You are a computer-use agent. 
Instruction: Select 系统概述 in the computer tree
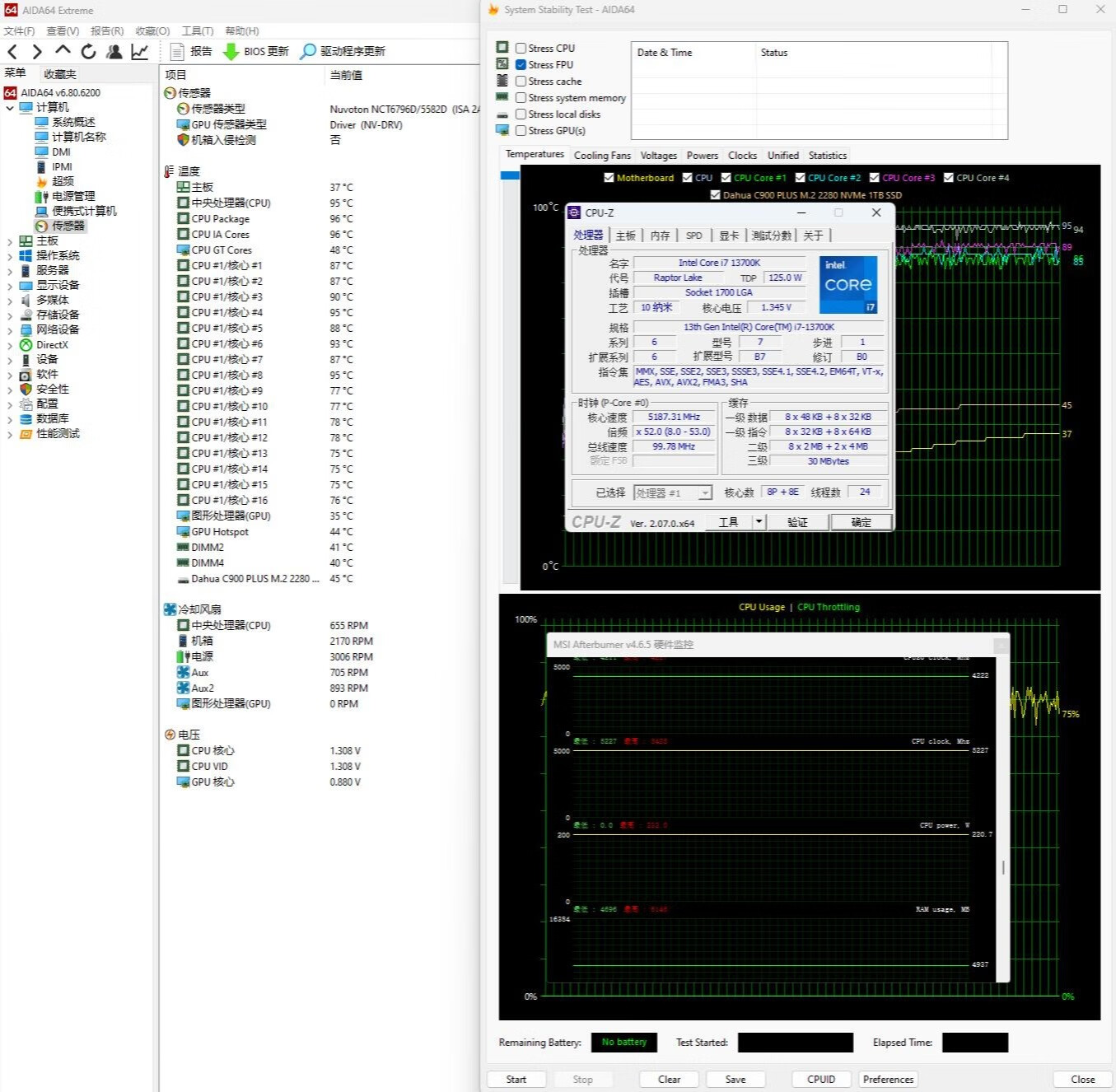pos(65,122)
